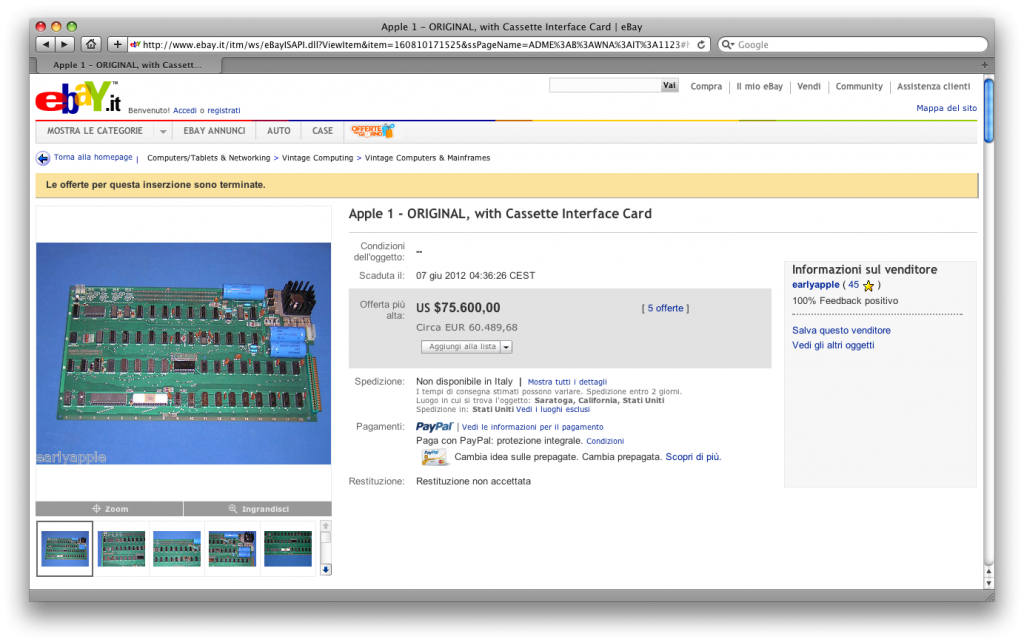Click Salva questo venditore
This screenshot has width=1024, height=642.
[x=841, y=330]
